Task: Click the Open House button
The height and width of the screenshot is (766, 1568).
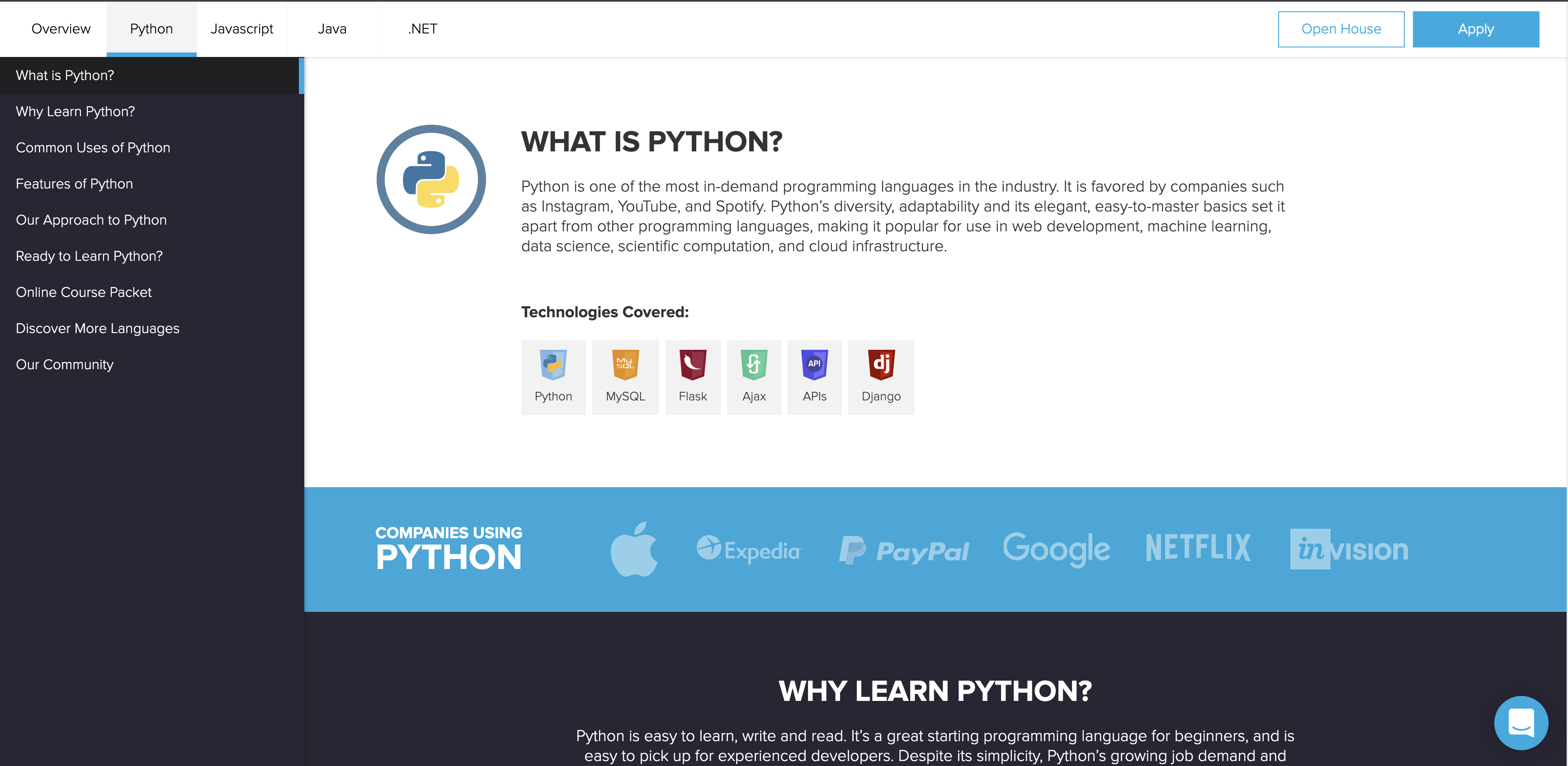Action: point(1340,28)
